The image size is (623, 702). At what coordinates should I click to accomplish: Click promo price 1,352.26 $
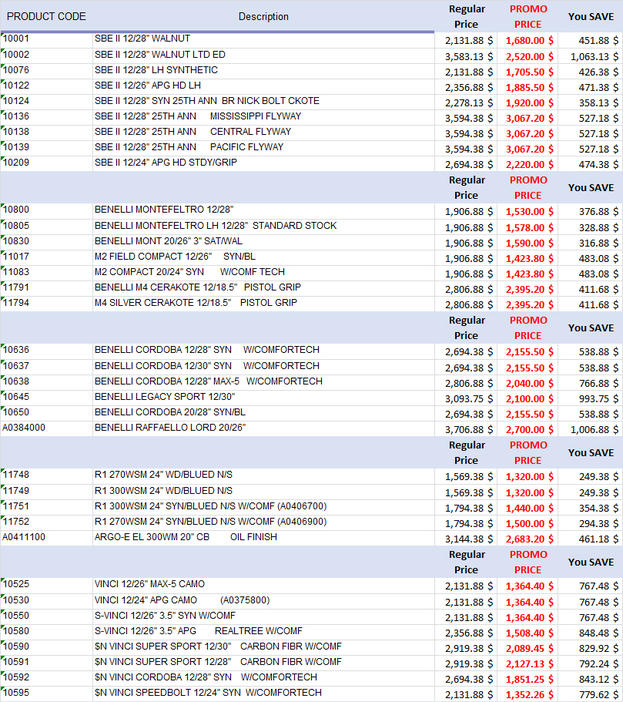[529, 695]
